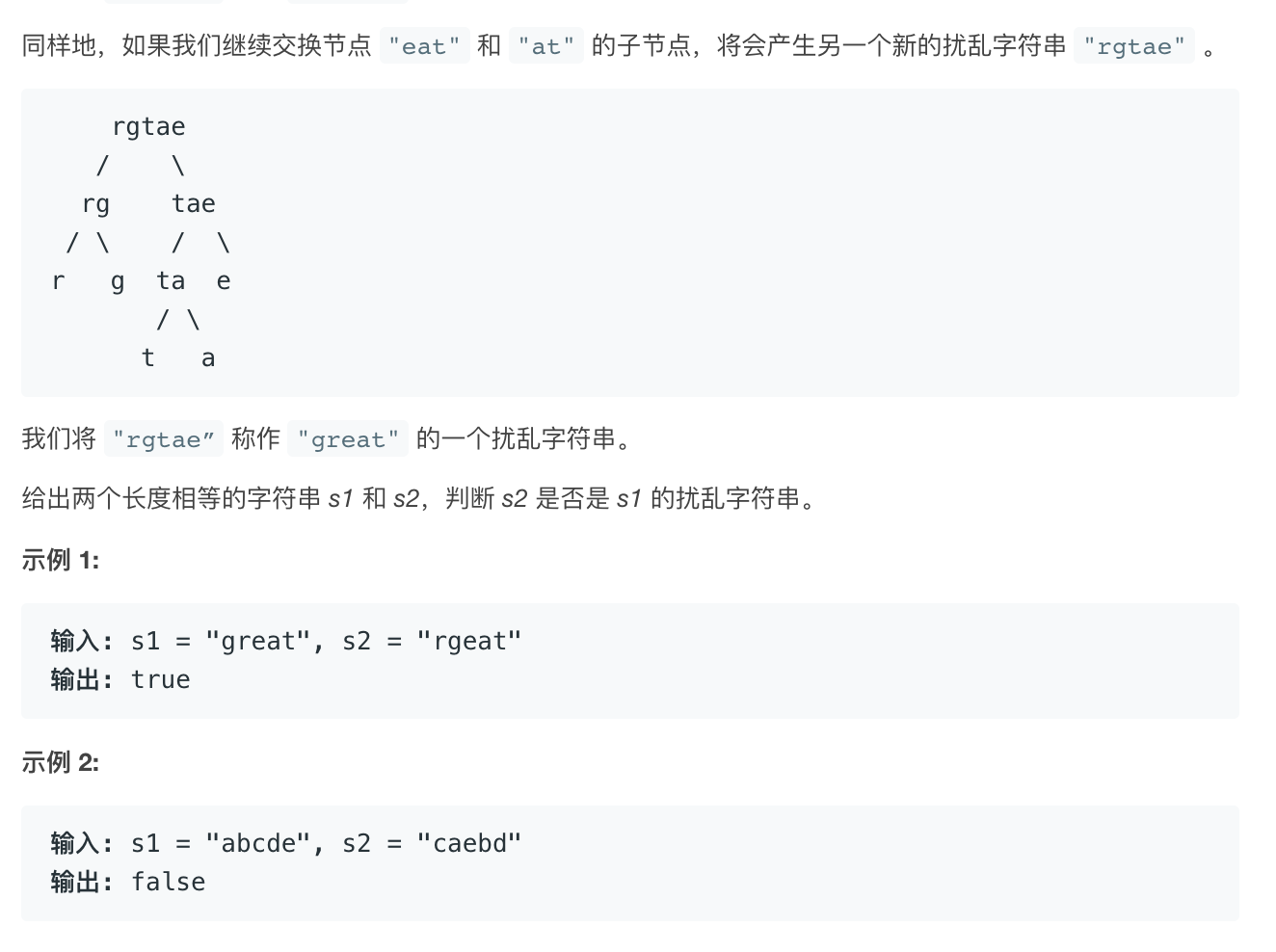Click the inline code "at"
Screen dimensions: 1276x952
click(x=546, y=46)
